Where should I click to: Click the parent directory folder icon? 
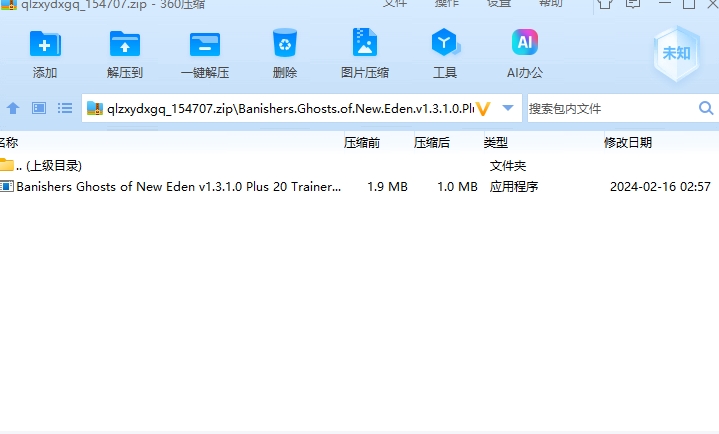pos(7,164)
